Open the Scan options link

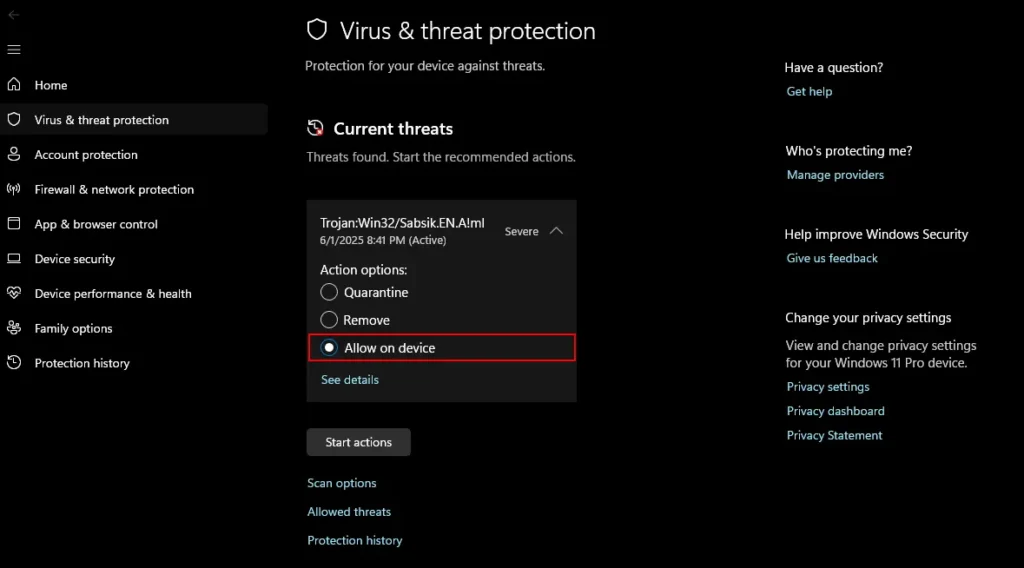tap(342, 483)
